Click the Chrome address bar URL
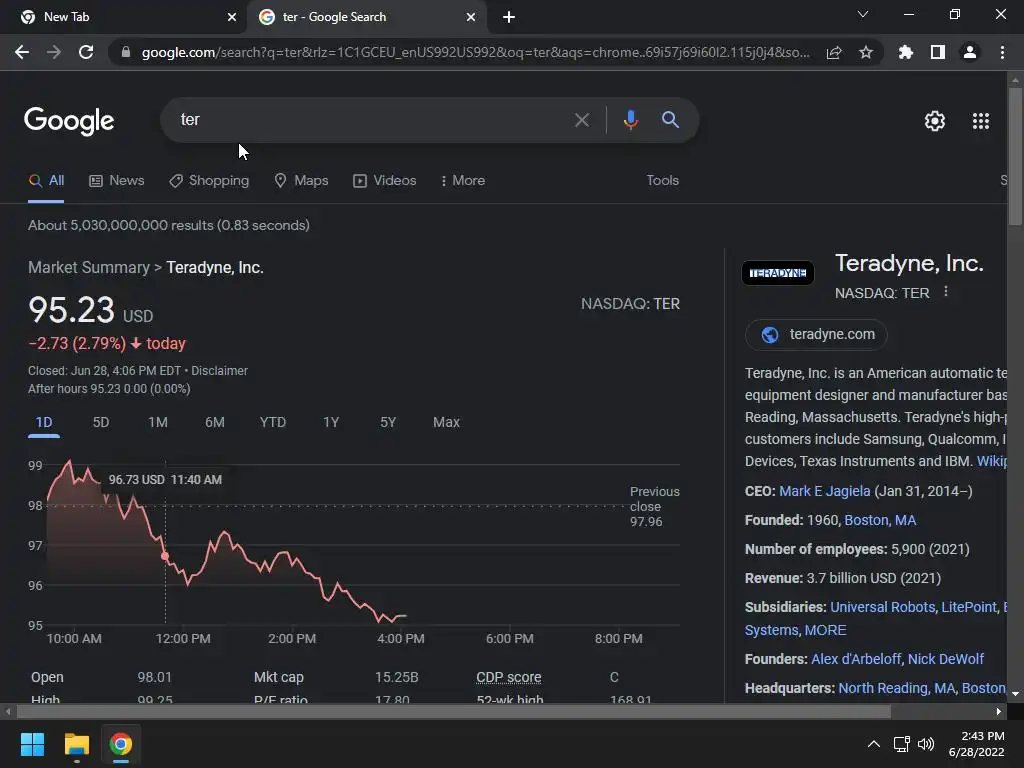 [475, 52]
